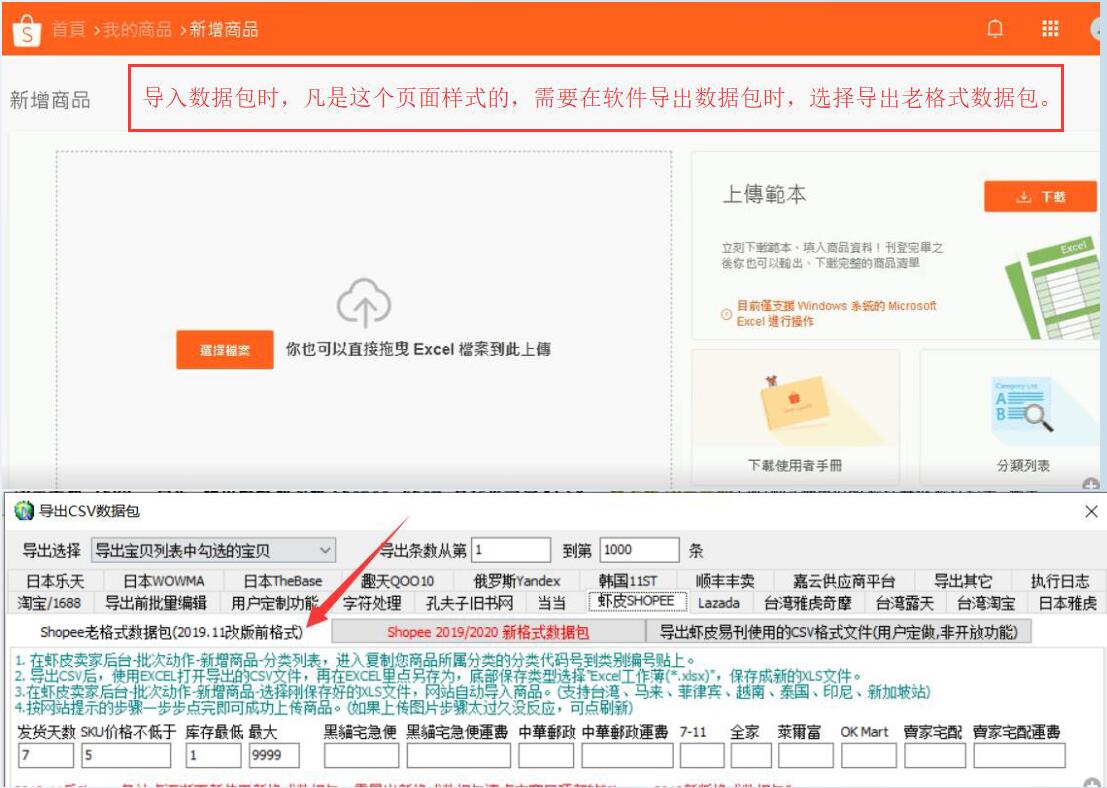Select the 虾皮SHOPEE tab
Screen dimensions: 1107x788
click(x=637, y=602)
